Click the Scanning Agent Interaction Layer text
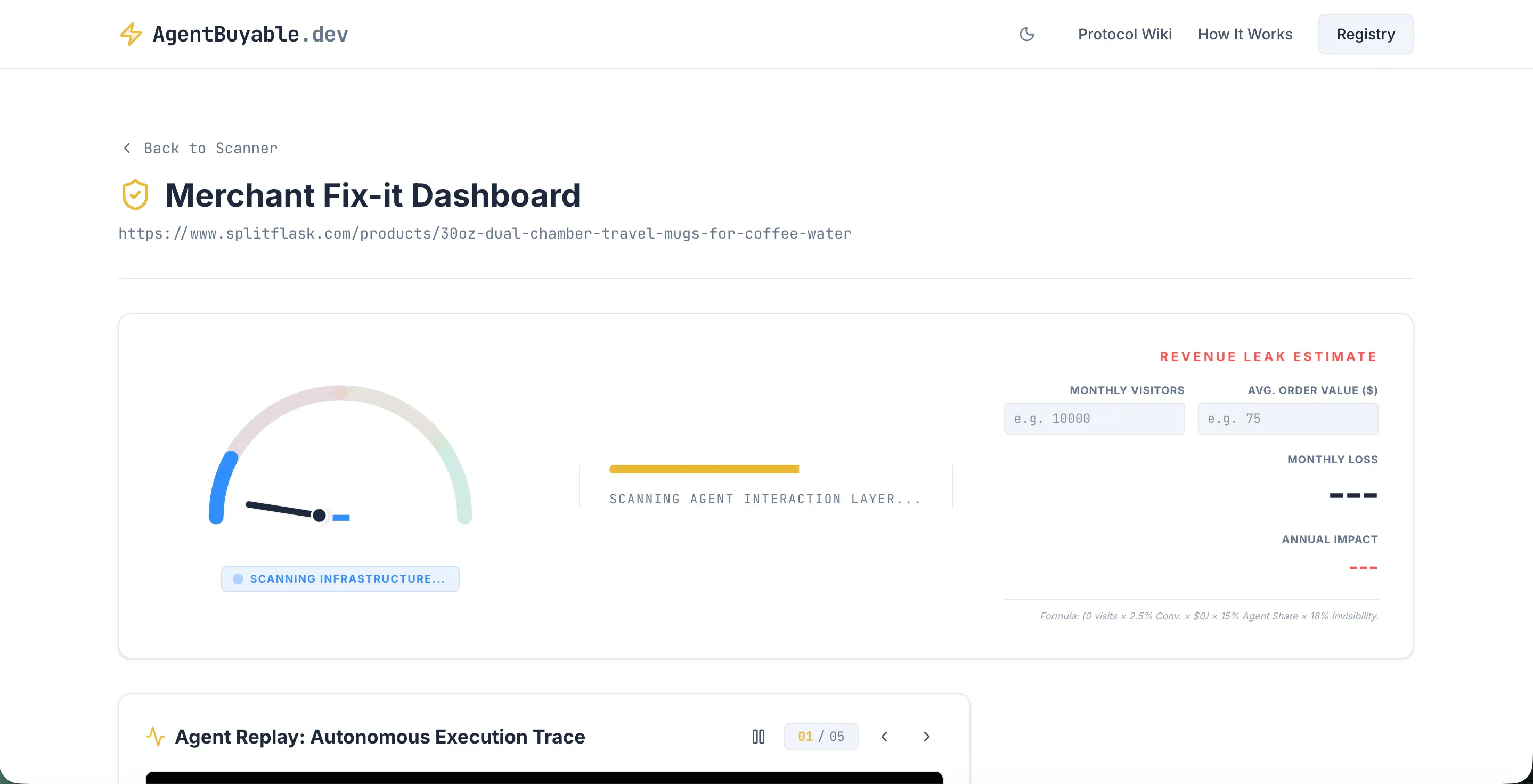 click(x=765, y=499)
